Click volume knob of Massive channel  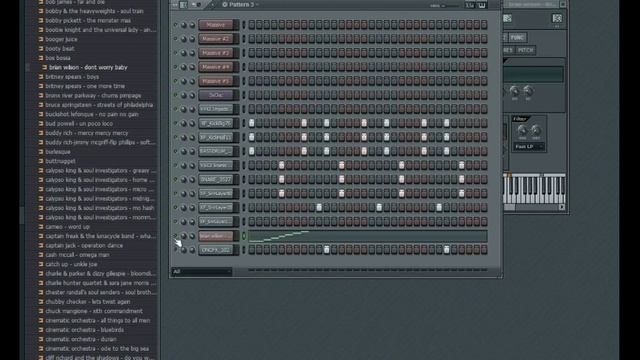tap(192, 25)
